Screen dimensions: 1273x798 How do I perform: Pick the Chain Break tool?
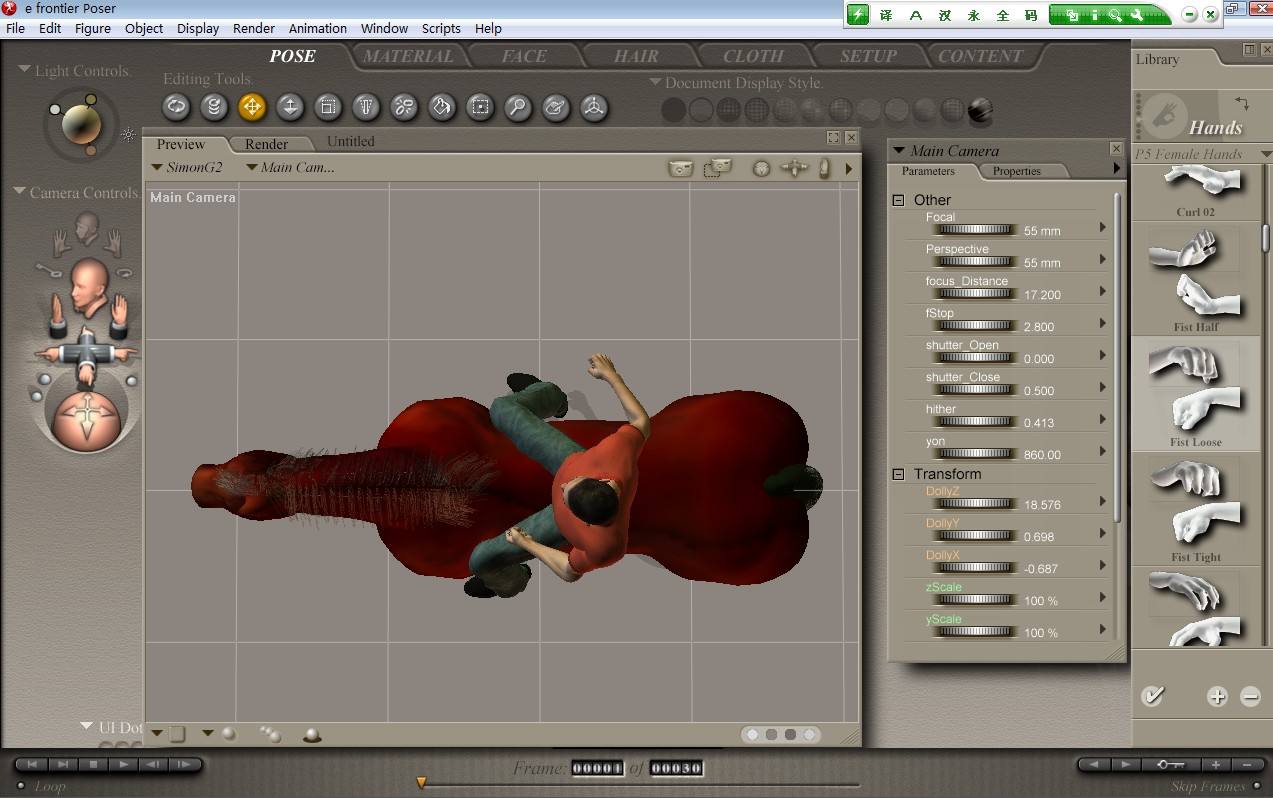(x=404, y=107)
